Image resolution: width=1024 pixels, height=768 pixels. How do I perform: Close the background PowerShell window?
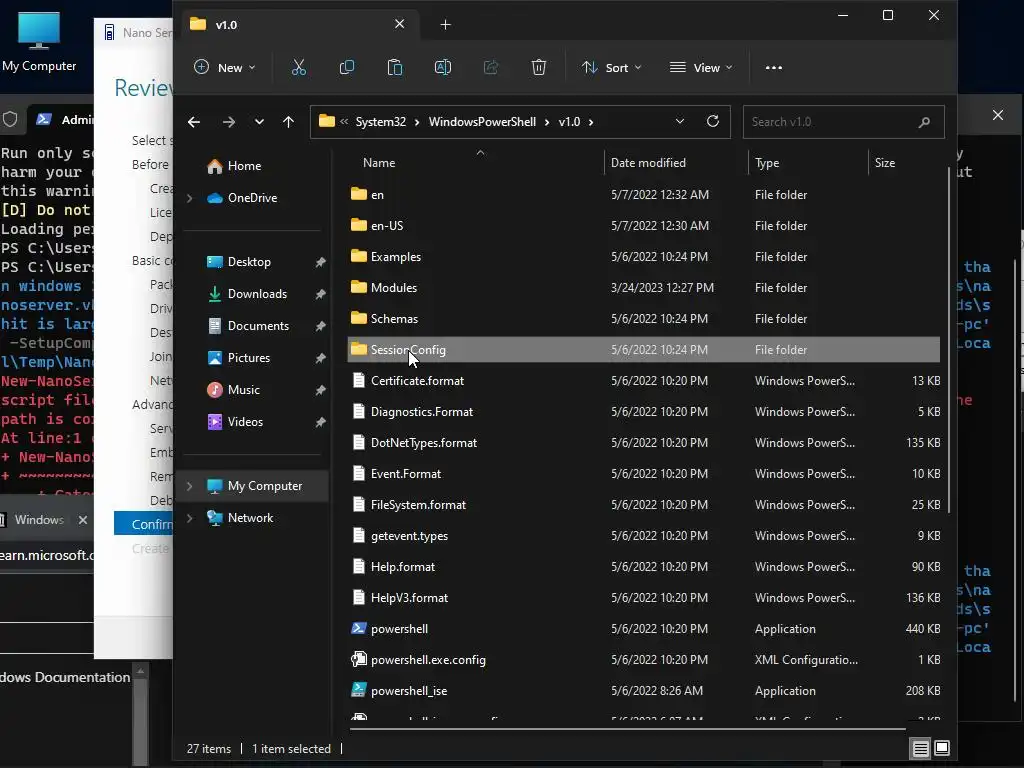998,115
